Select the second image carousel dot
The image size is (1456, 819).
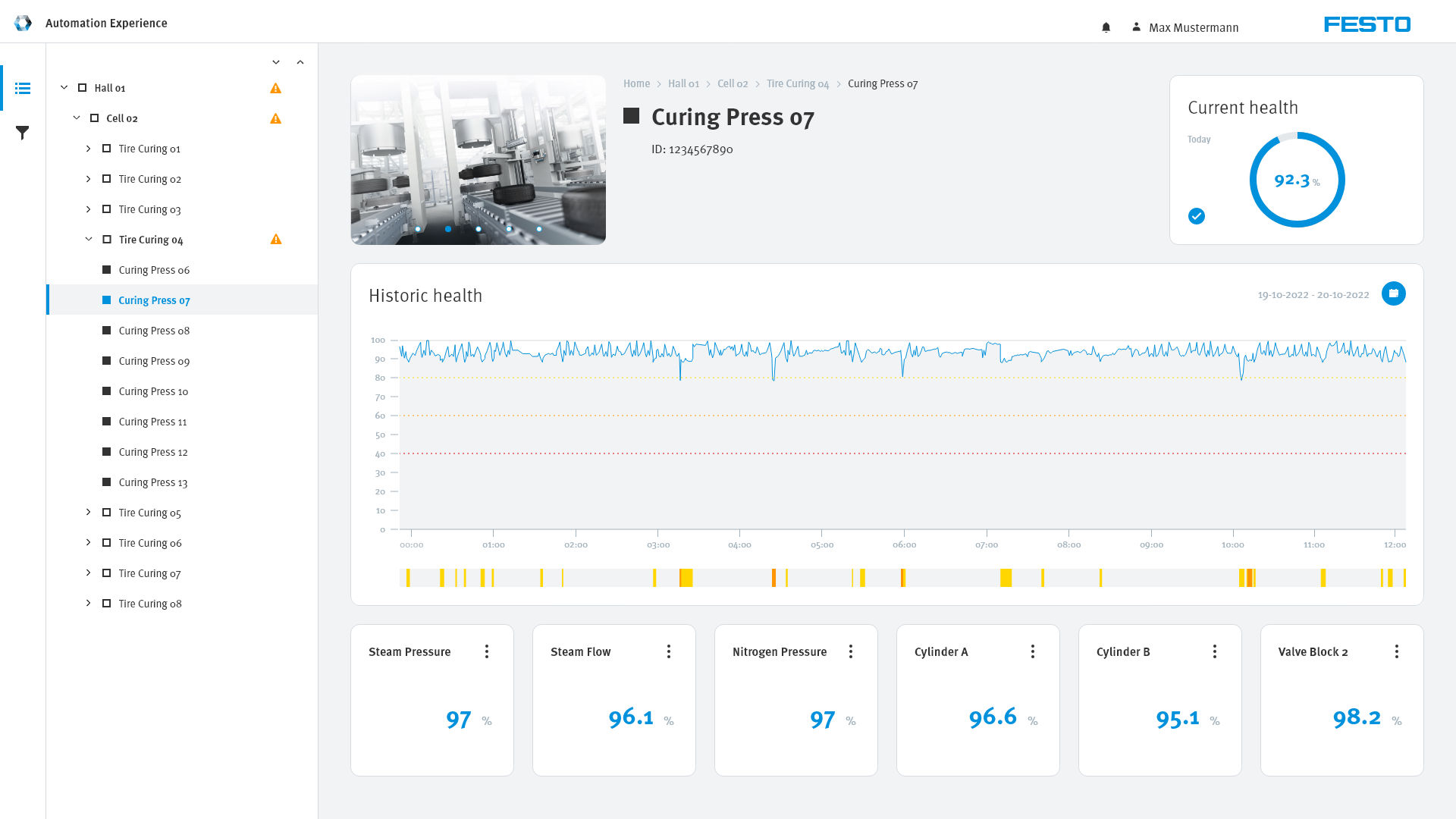click(448, 229)
